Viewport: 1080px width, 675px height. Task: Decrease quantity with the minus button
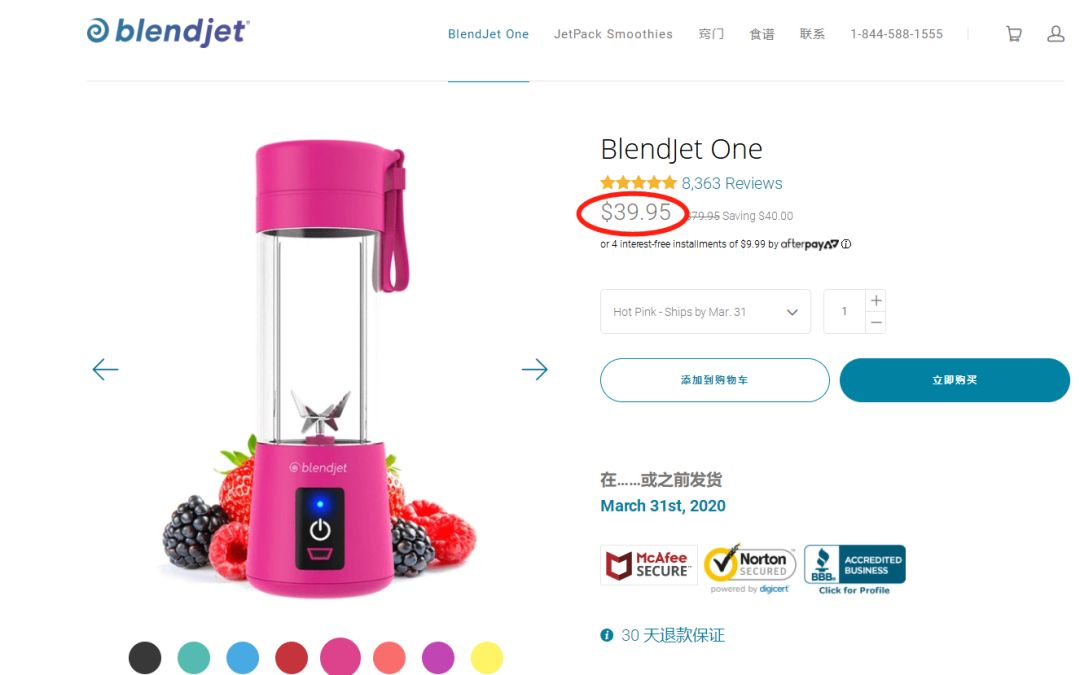875,322
